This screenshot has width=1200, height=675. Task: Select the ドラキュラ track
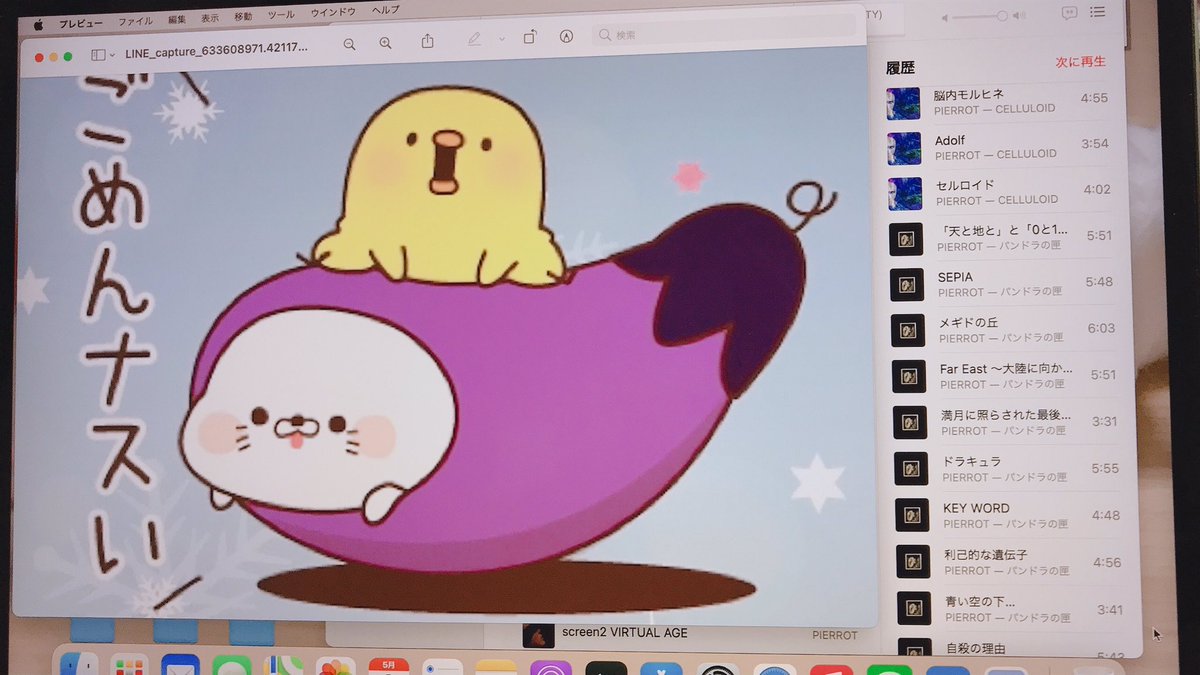[1007, 469]
